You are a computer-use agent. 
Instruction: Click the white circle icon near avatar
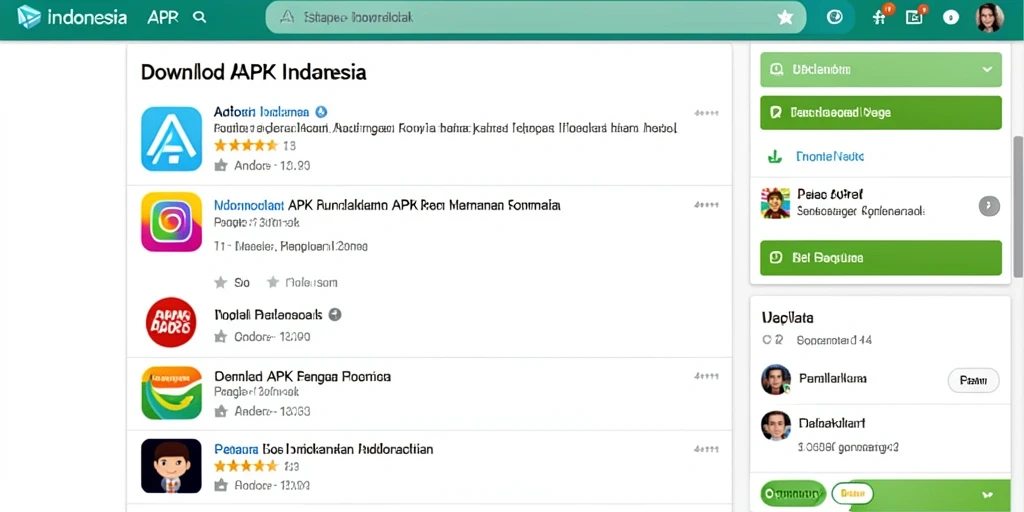[951, 18]
